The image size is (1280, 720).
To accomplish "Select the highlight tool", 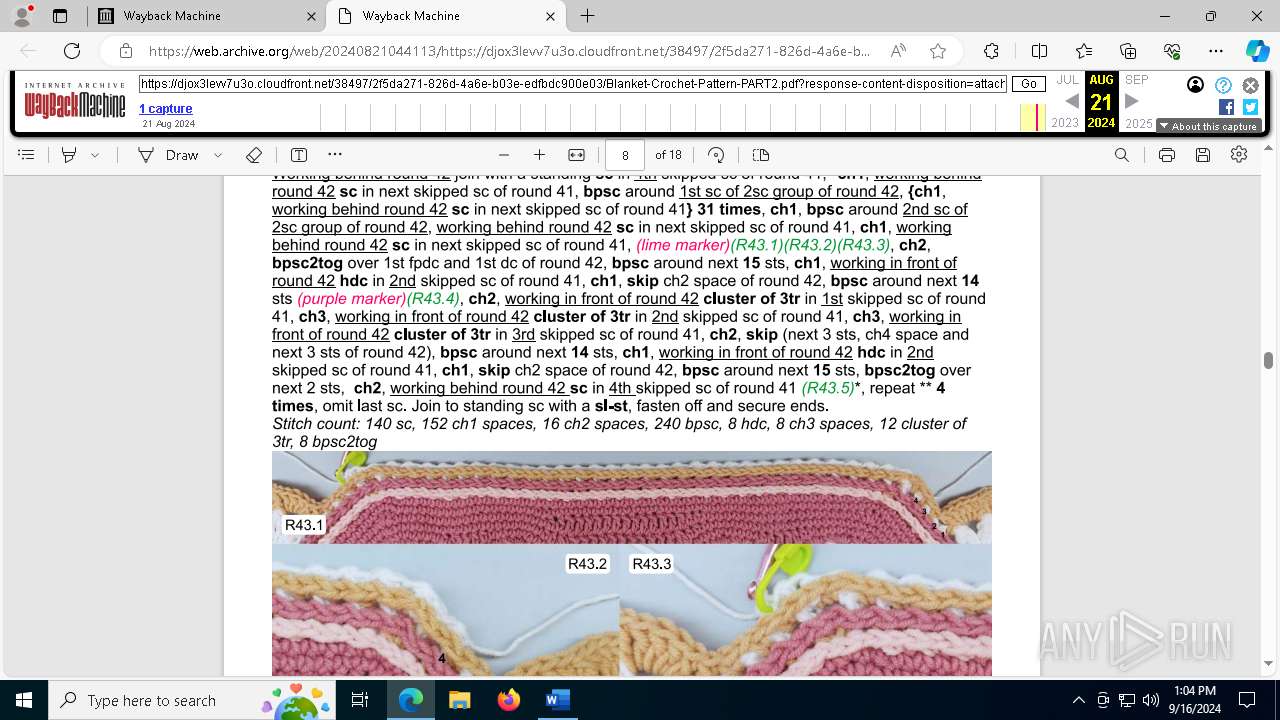I will click(x=69, y=155).
